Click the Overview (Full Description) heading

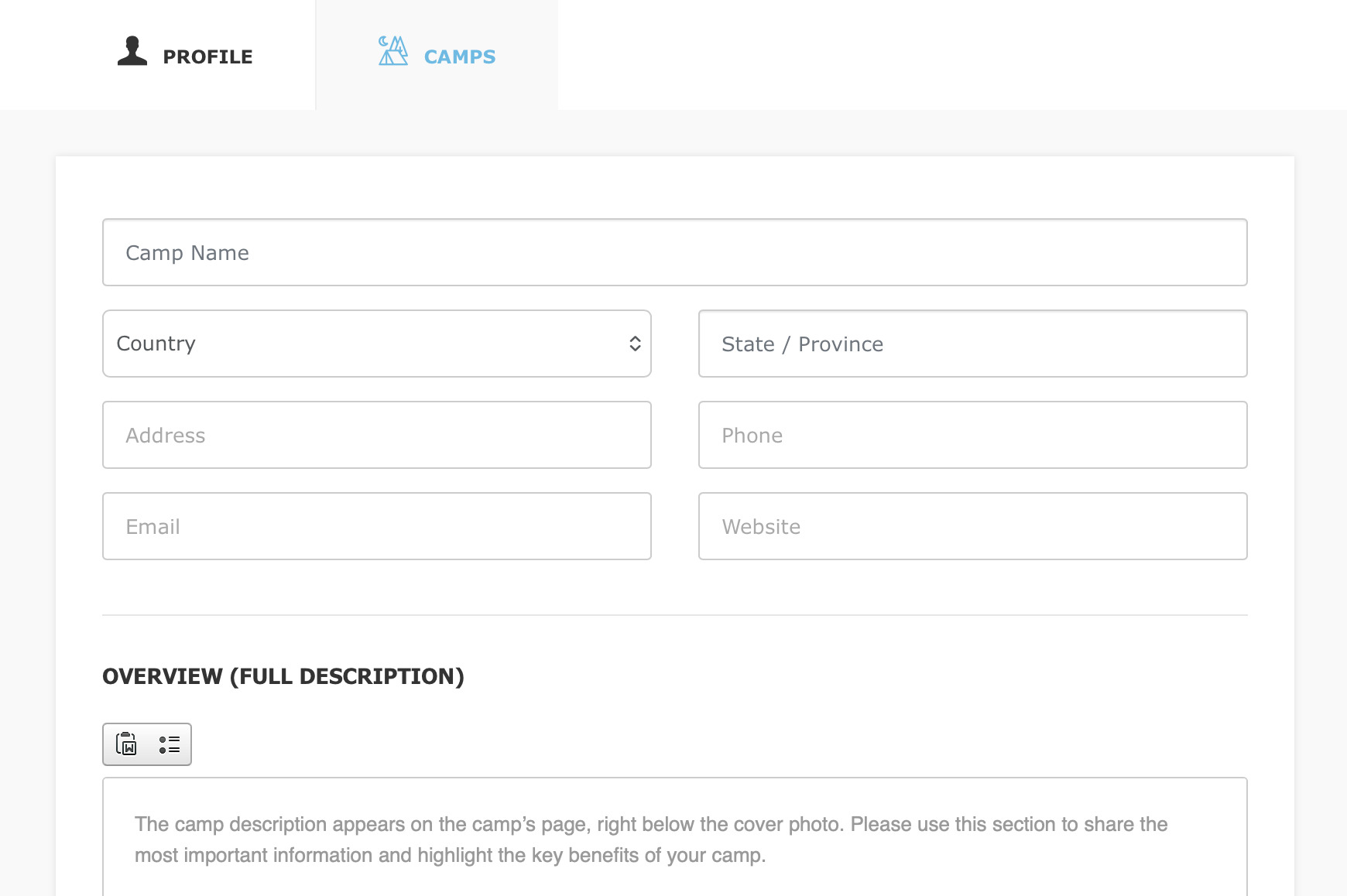(x=283, y=676)
